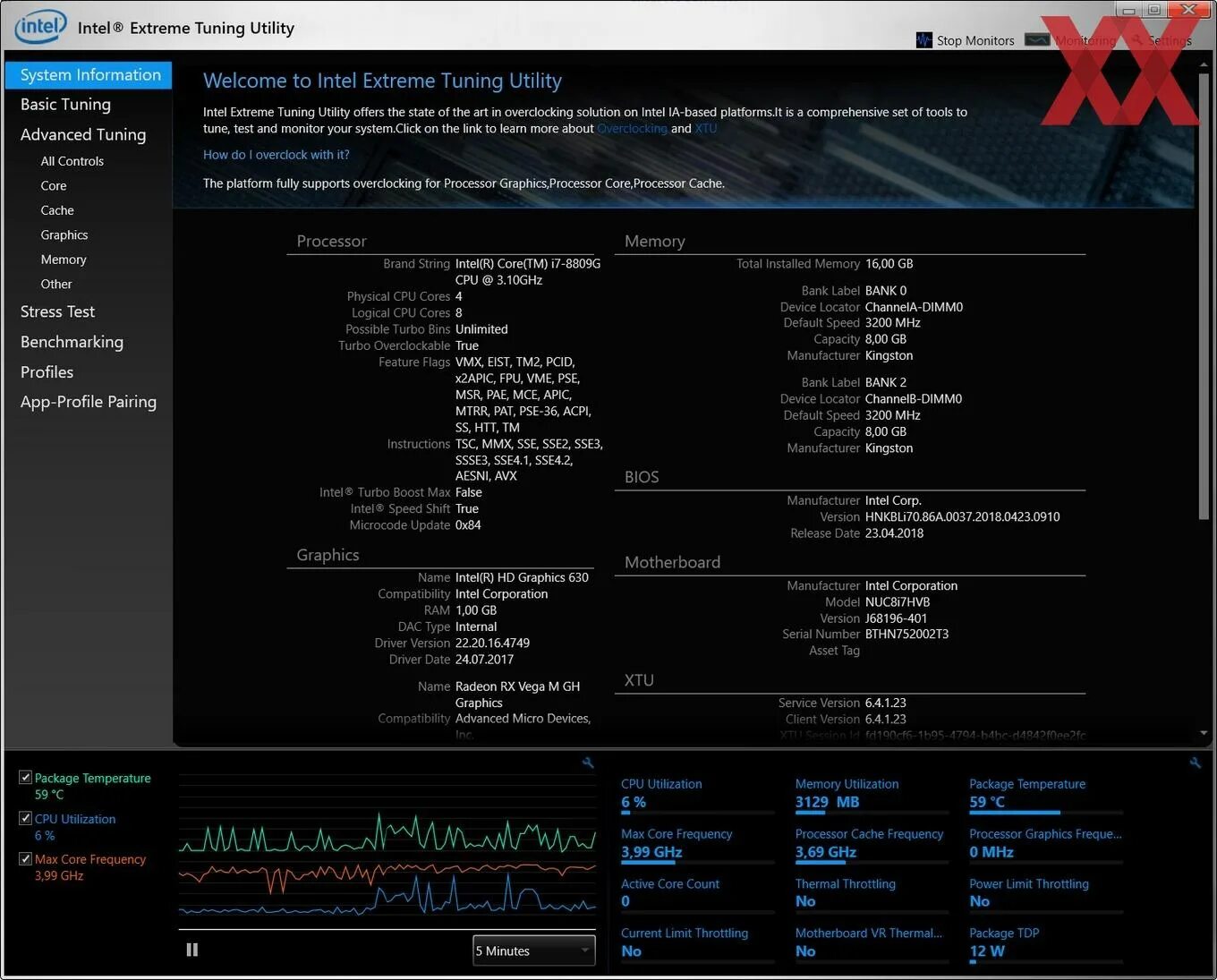Open monitor tiles settings wrench icon
This screenshot has height=980, width=1217.
[1195, 763]
